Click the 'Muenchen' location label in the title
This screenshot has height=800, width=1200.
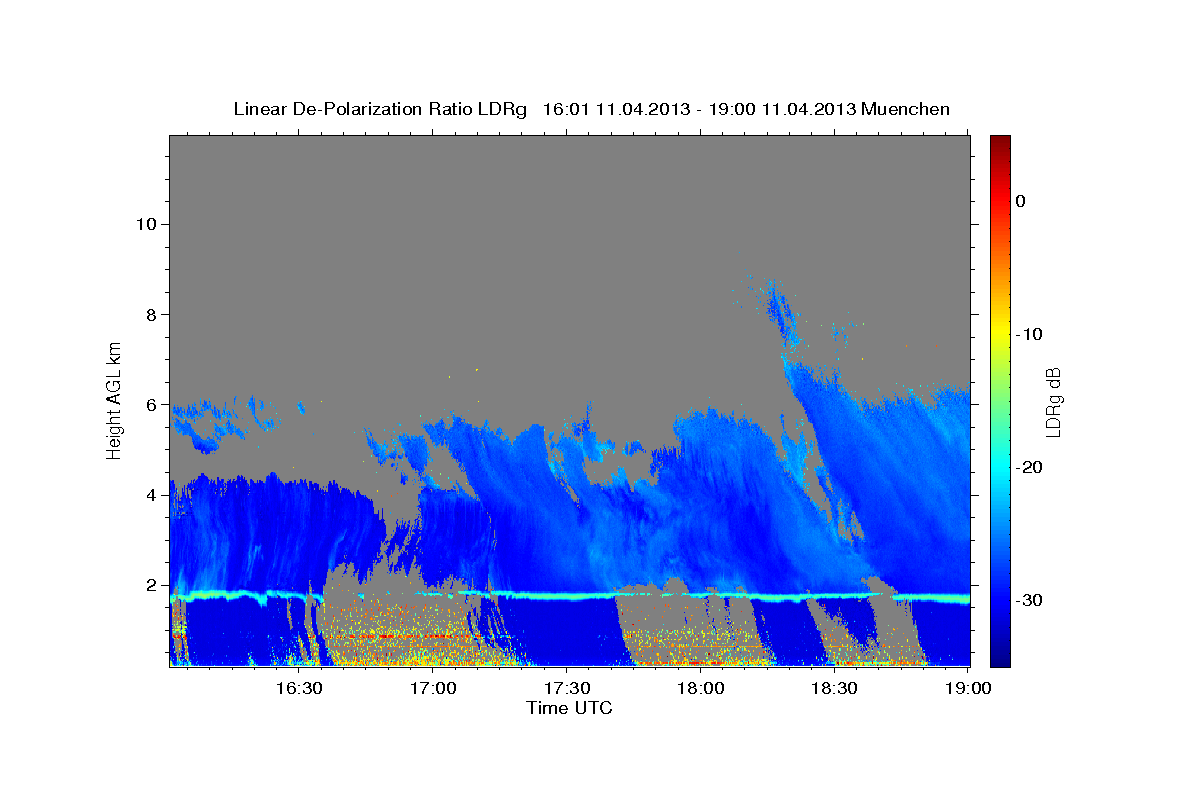[x=906, y=109]
